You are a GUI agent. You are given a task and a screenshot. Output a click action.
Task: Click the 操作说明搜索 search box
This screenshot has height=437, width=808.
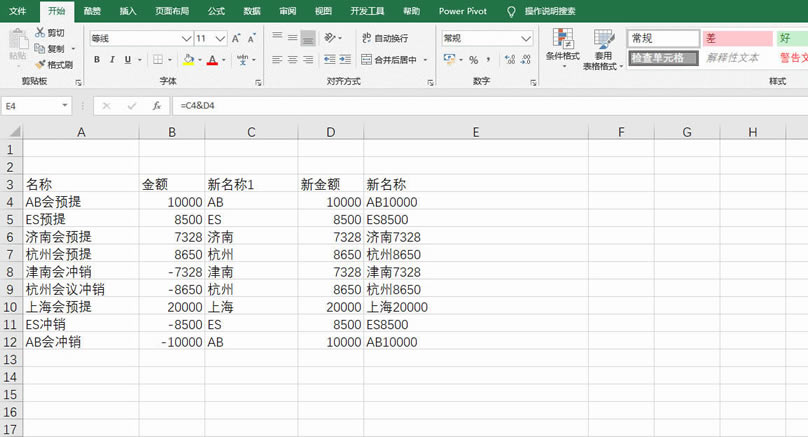point(549,11)
